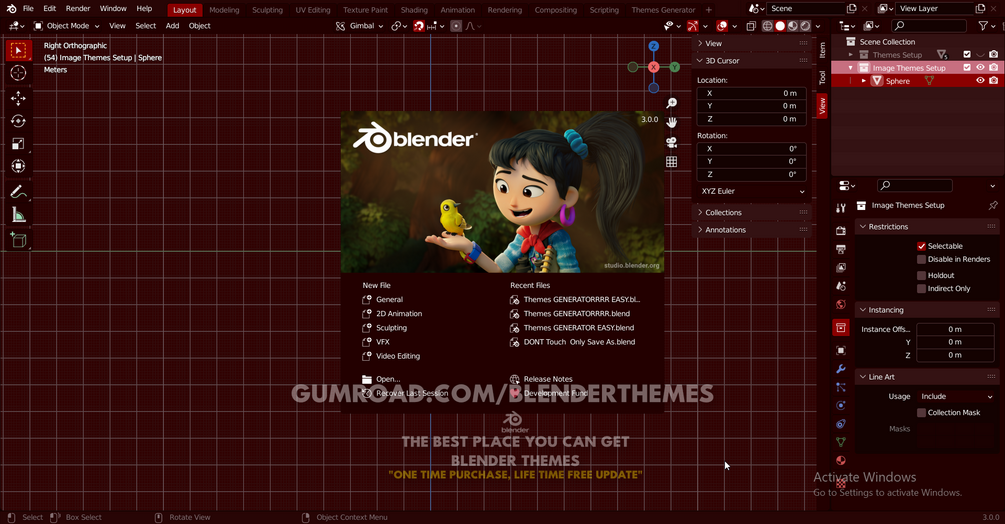Hide Image Themes Setup collection eye icon
The width and height of the screenshot is (1005, 524).
980,67
